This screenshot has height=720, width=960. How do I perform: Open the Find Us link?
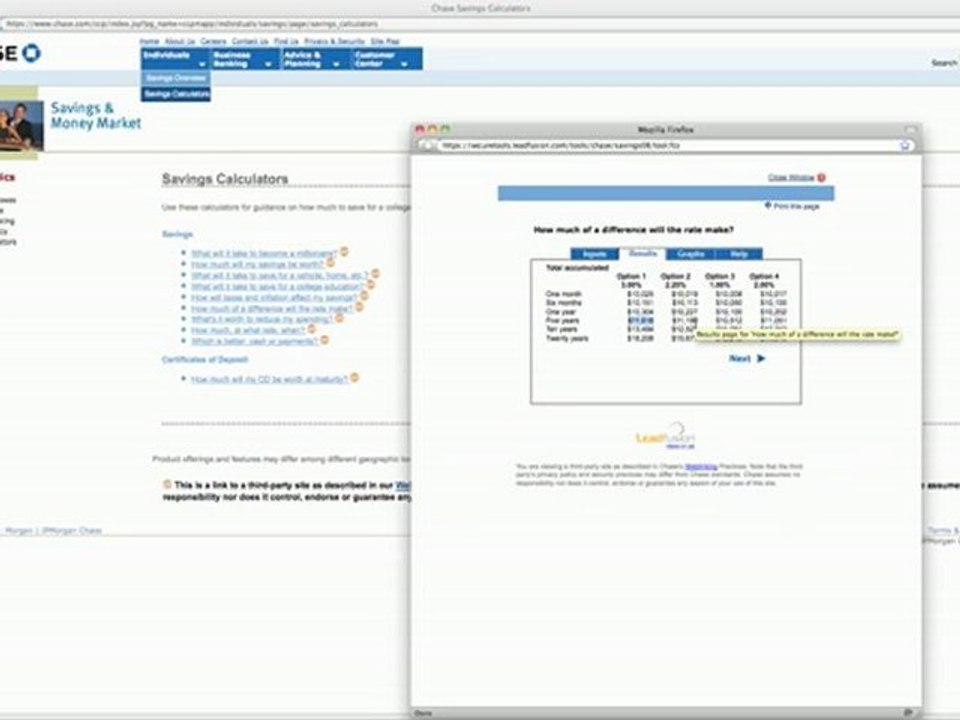[286, 42]
